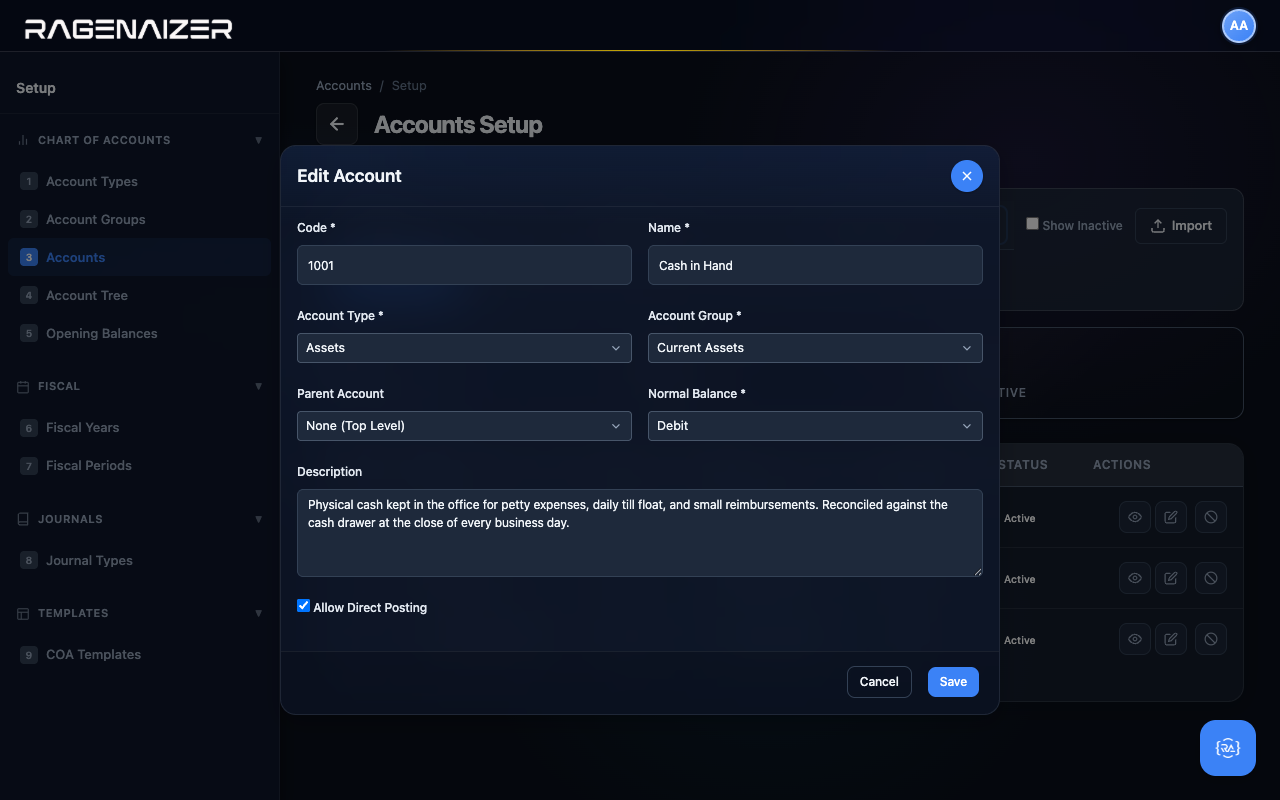Viewport: 1280px width, 800px height.
Task: Edit the second Active row's account
Action: tap(1171, 579)
